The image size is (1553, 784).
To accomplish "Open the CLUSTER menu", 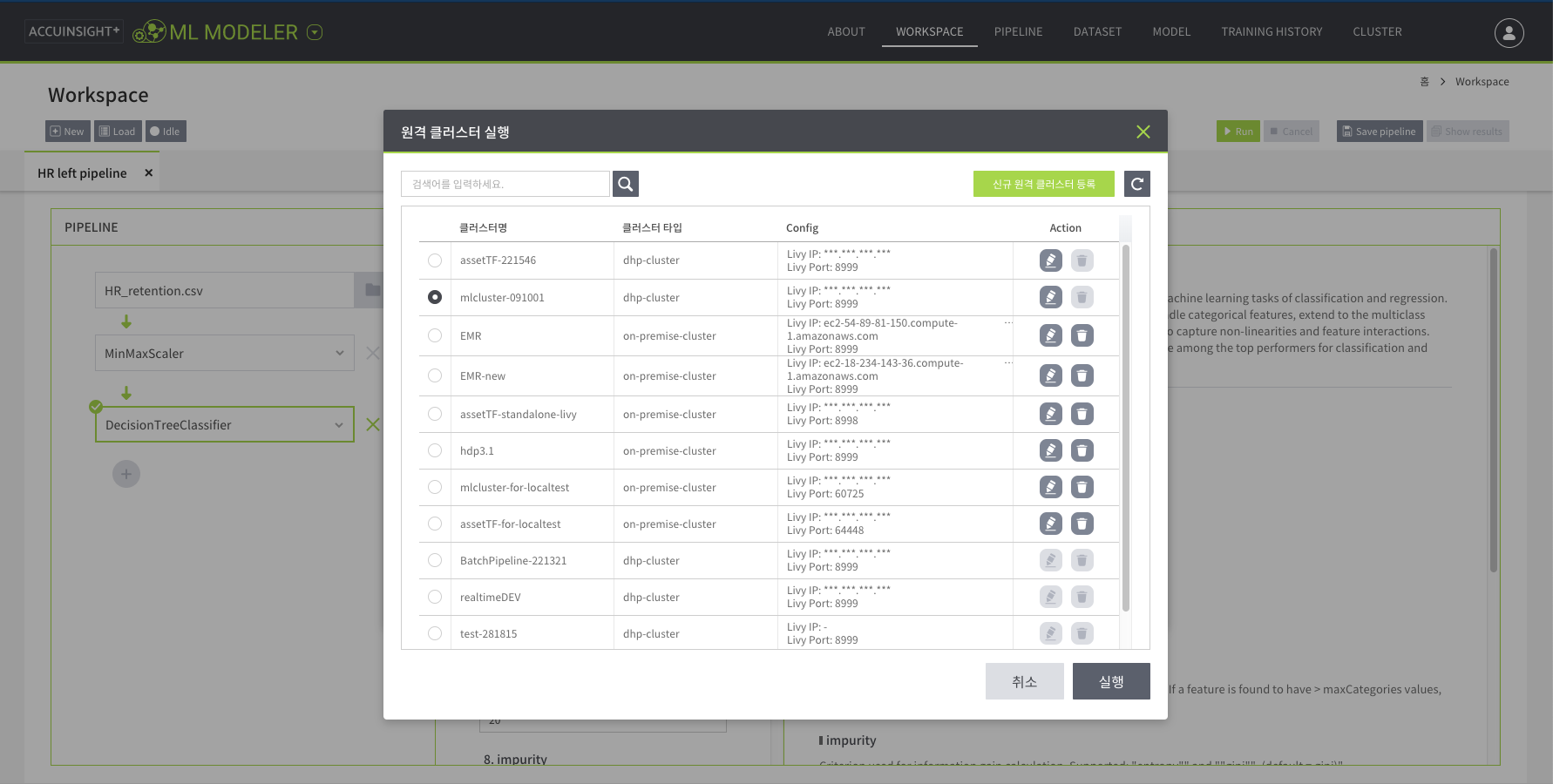I will (x=1377, y=32).
